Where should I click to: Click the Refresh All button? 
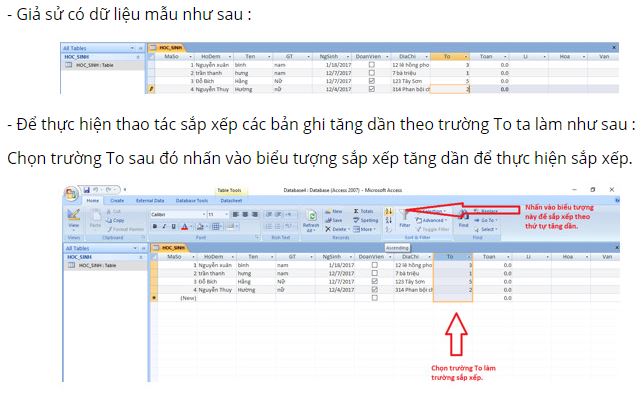tap(311, 221)
